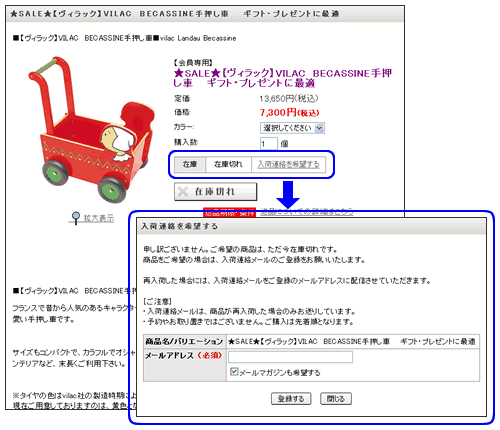Click the 在庫切れ sold-out button
This screenshot has height=430, width=500.
tap(215, 192)
